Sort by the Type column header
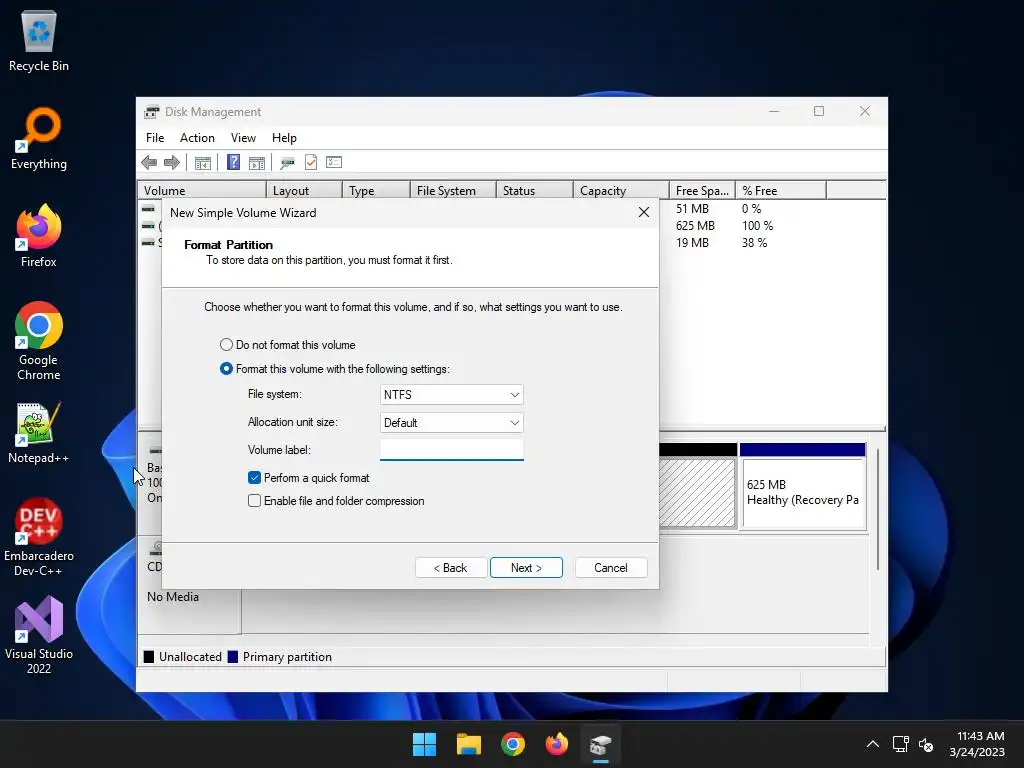Image resolution: width=1024 pixels, height=768 pixels. 376,190
